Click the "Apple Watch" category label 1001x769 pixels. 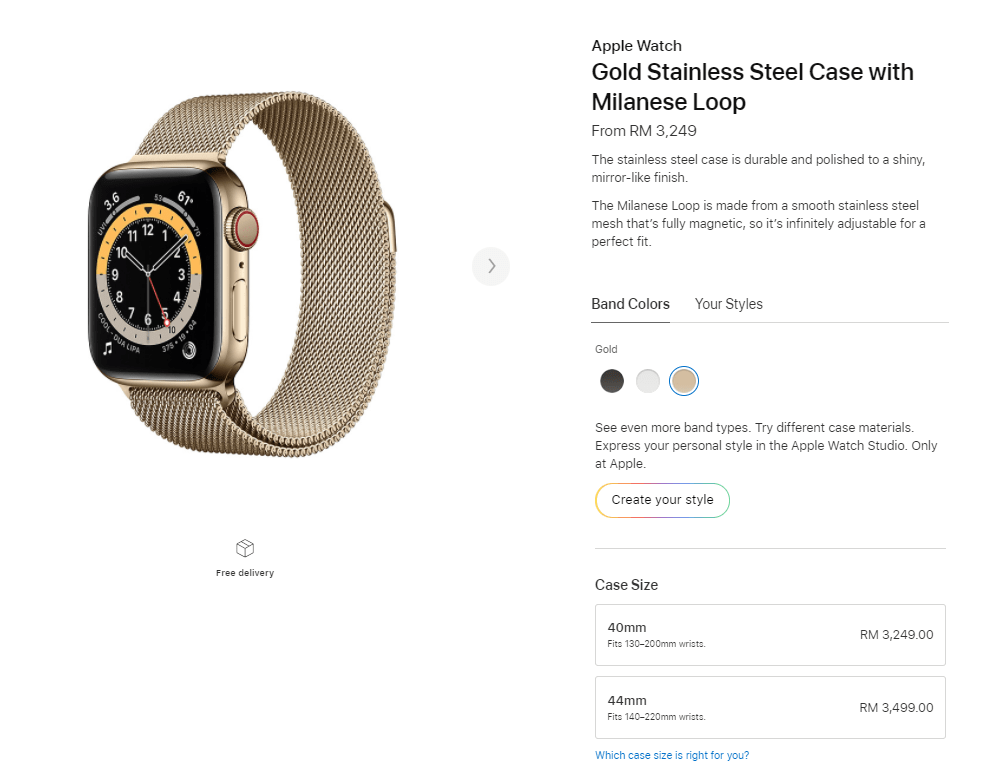(x=636, y=46)
